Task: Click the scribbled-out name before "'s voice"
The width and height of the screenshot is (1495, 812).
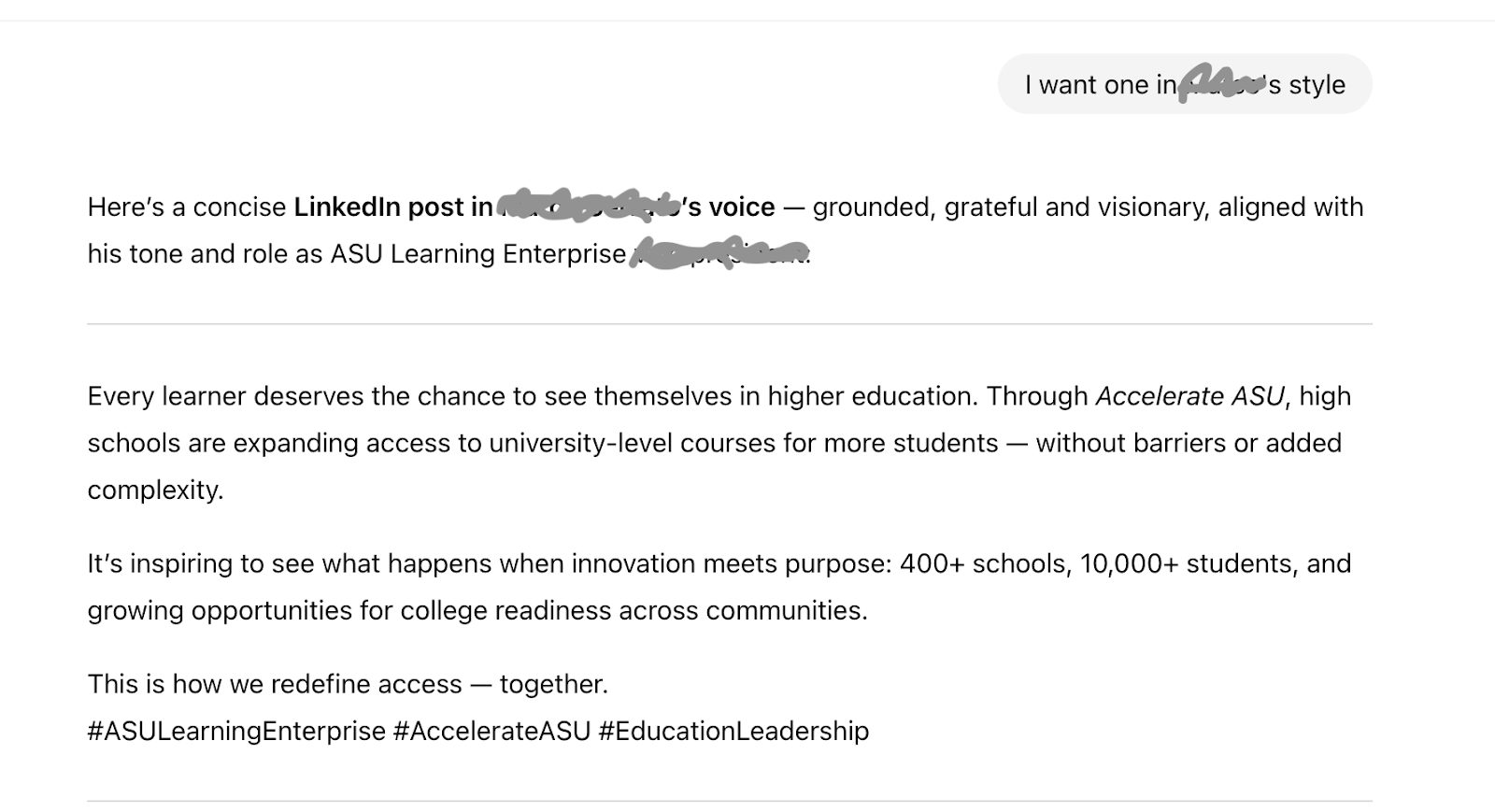Action: click(x=589, y=206)
